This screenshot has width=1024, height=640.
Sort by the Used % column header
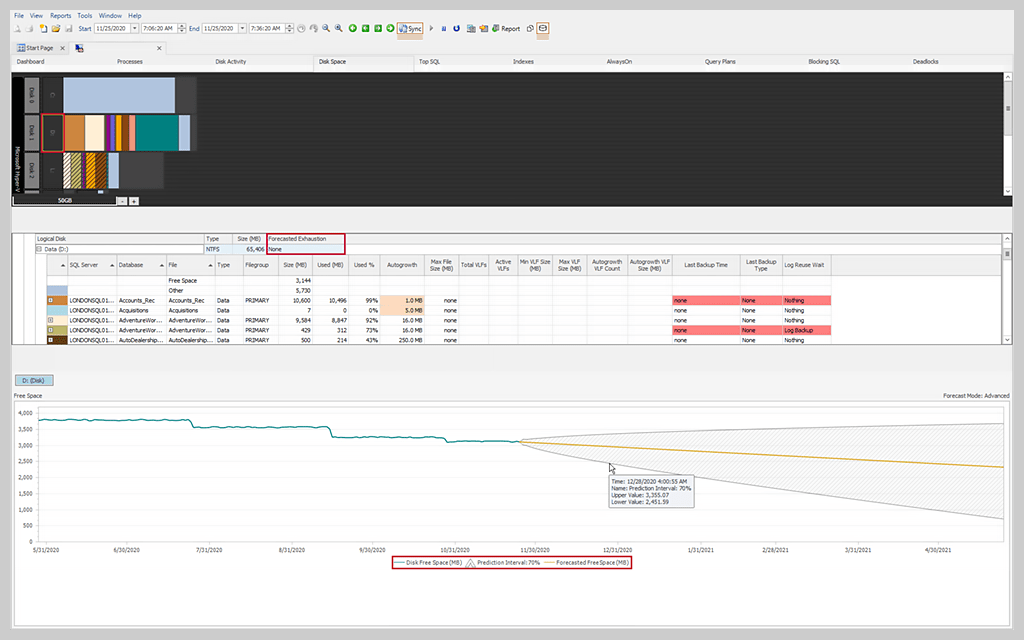click(362, 265)
